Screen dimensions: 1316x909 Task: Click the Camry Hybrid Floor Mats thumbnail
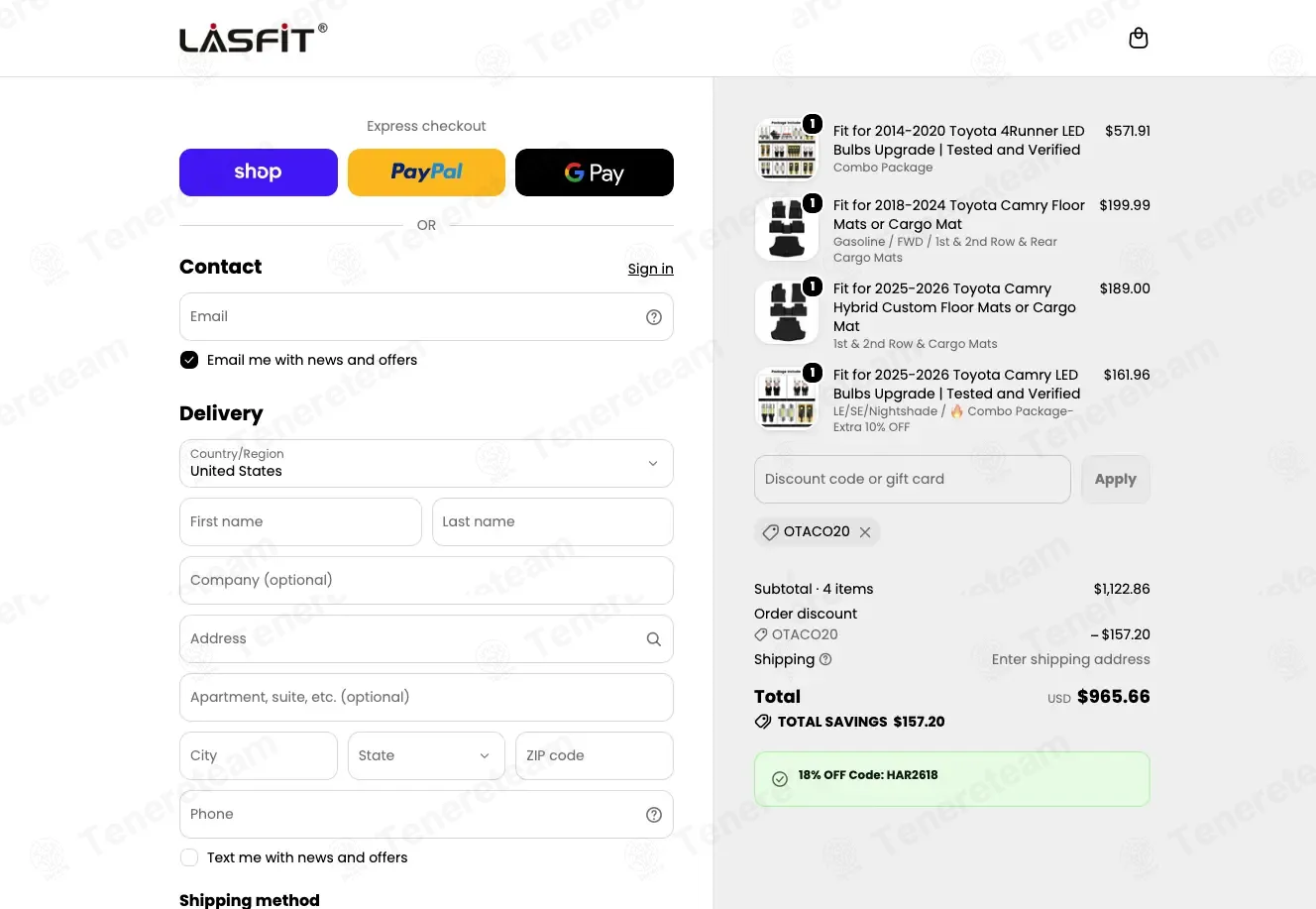[x=787, y=312]
